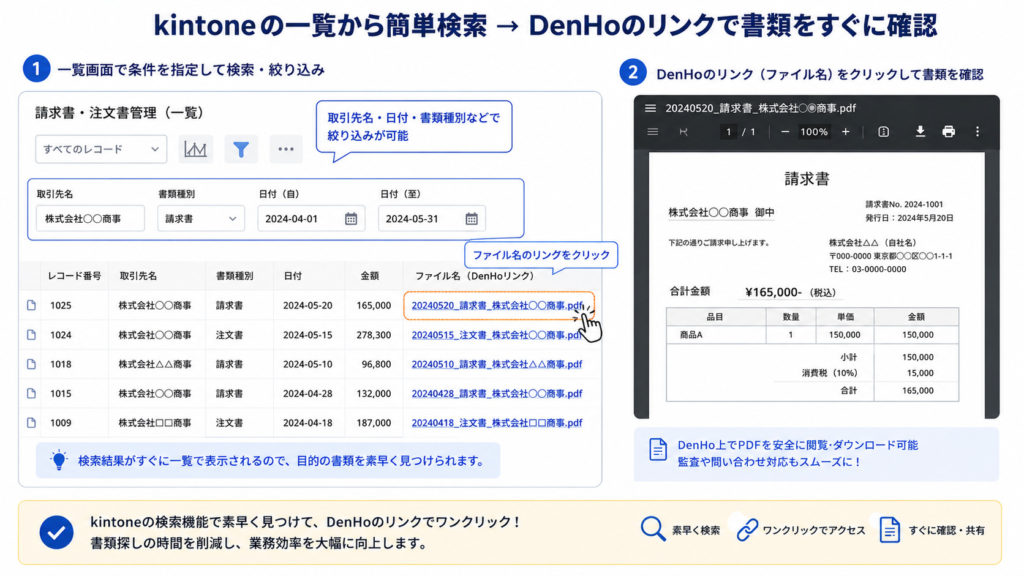Viewport: 1024px width, 576px height.
Task: Open record 1025 detail document icon
Action: [31, 305]
